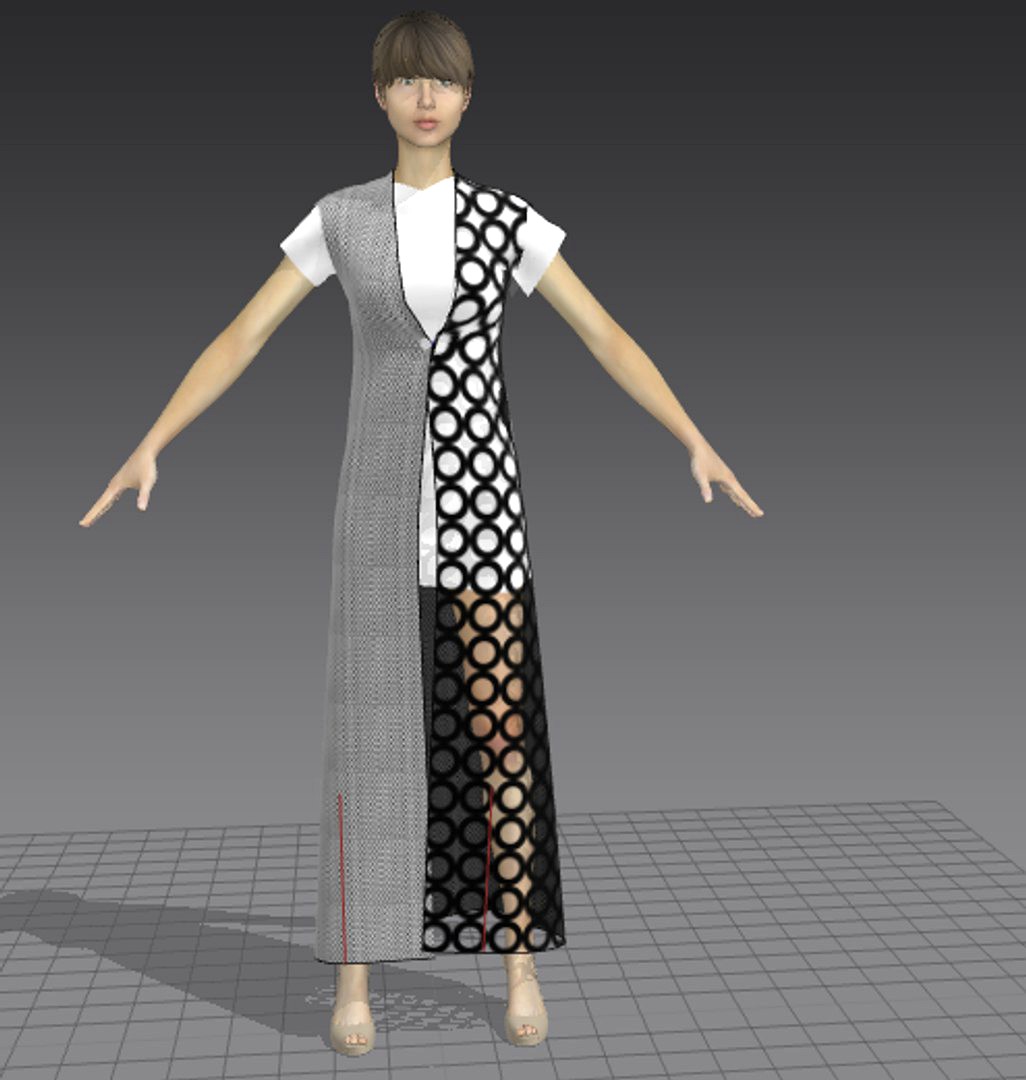Click the avatar's left sandal

525,1010
